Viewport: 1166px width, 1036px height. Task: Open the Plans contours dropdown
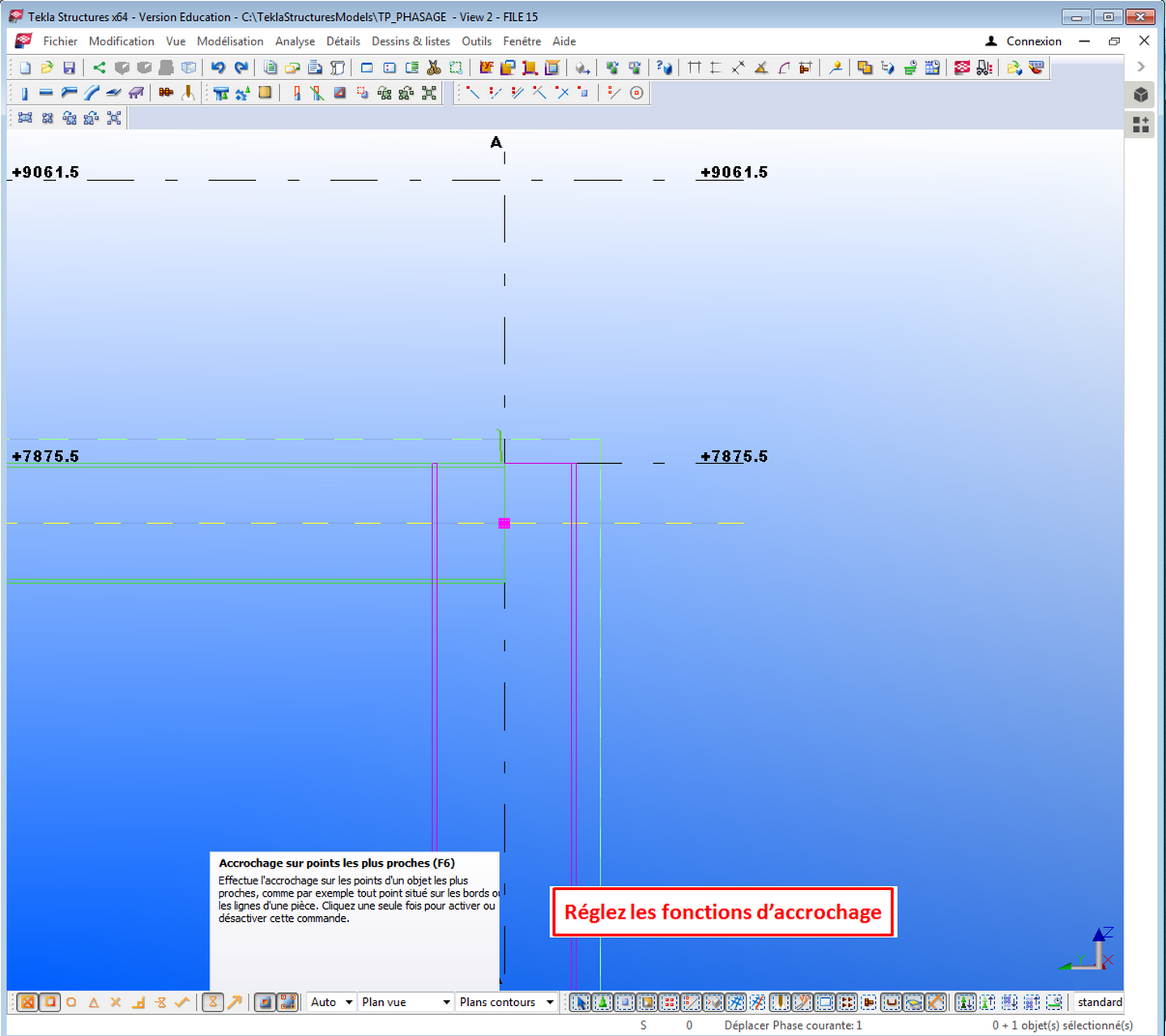(506, 1002)
